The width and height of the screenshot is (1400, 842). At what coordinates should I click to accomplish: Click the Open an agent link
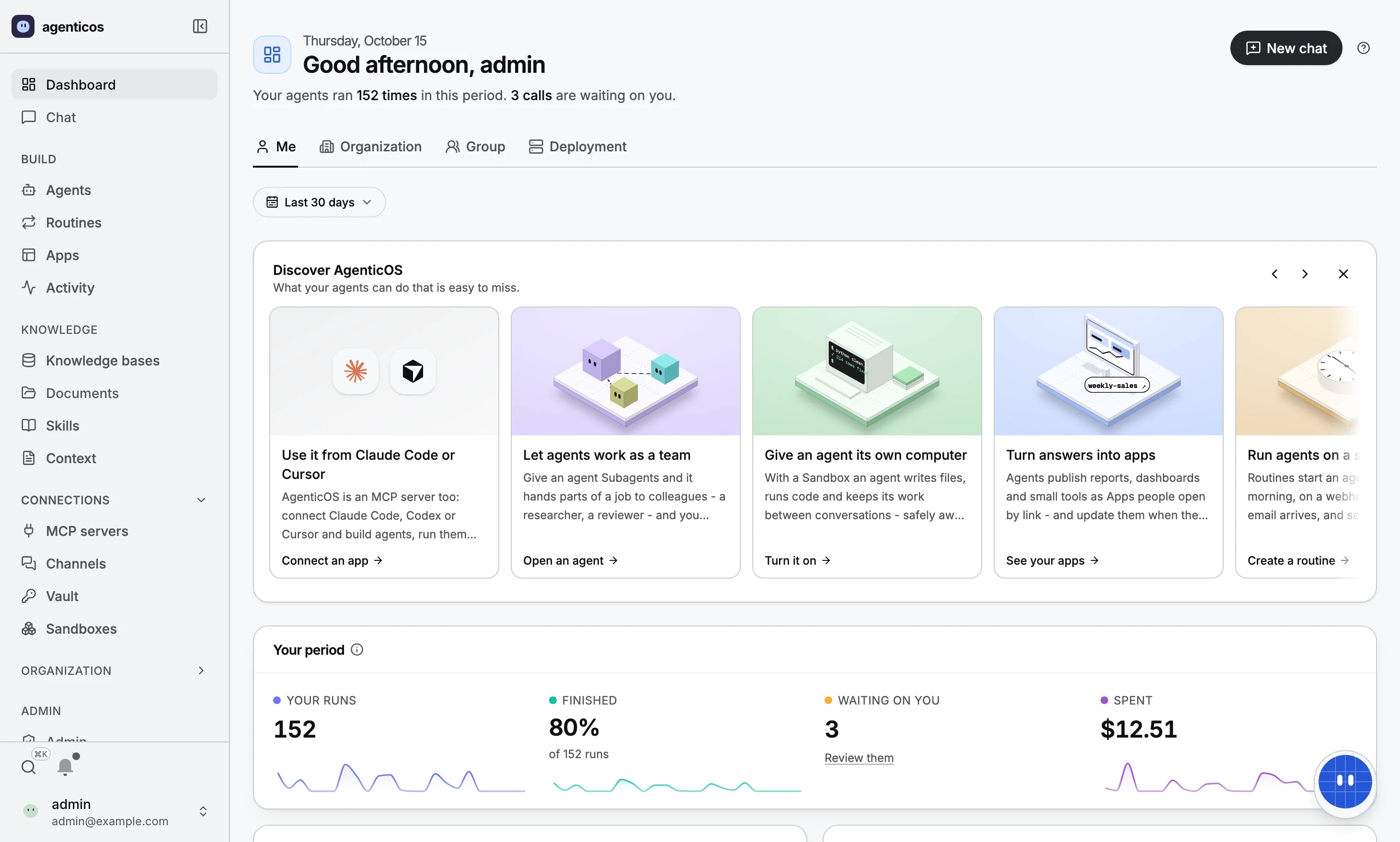click(570, 560)
